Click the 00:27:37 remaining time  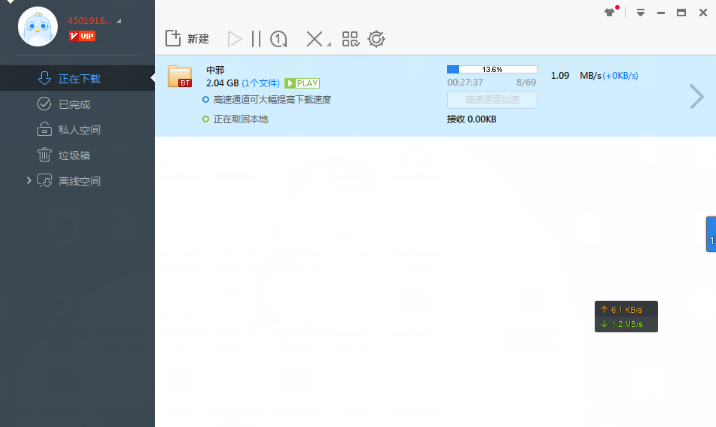pos(465,83)
